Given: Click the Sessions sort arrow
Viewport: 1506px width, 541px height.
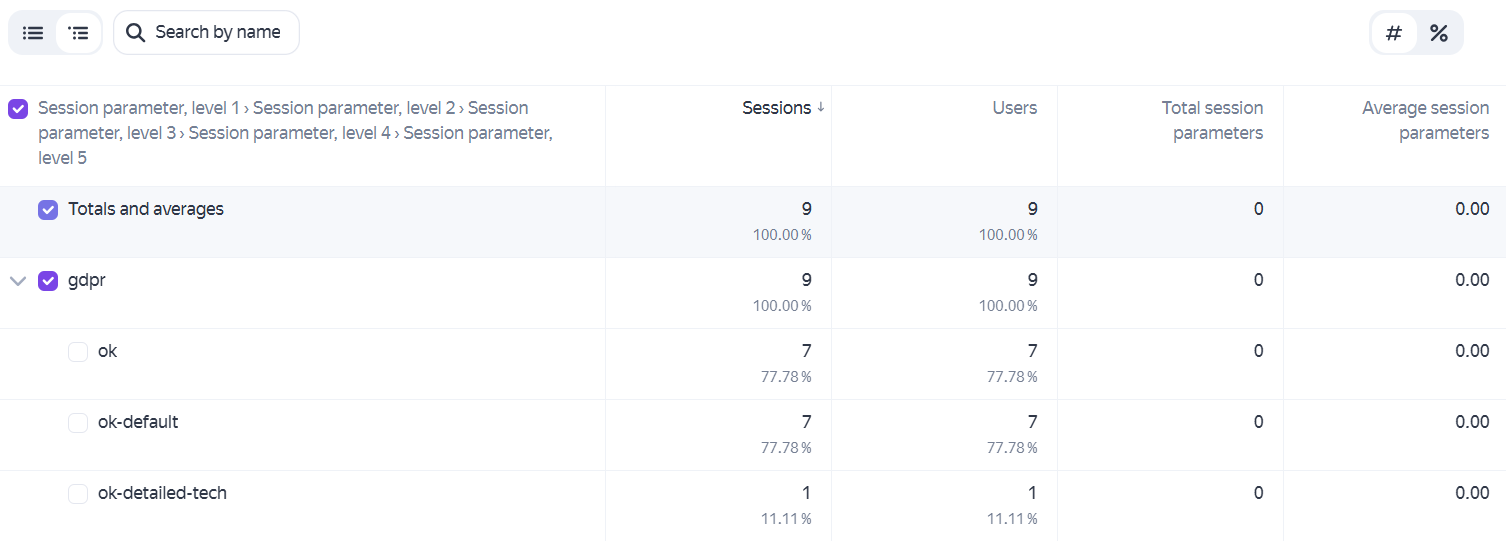Looking at the screenshot, I should pos(821,108).
